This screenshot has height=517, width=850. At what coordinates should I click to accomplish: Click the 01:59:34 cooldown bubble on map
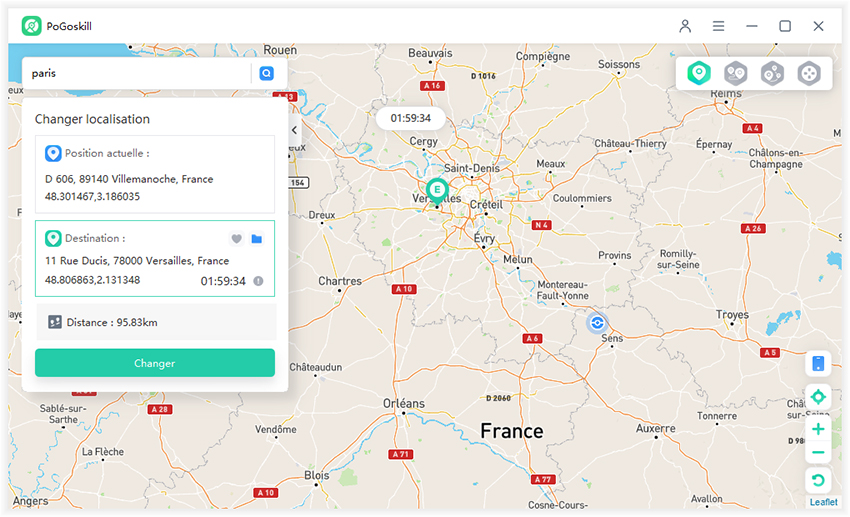[410, 118]
